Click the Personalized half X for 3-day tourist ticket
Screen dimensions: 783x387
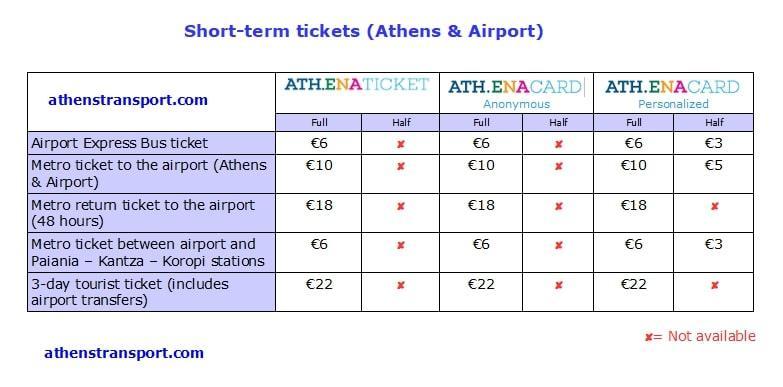(x=714, y=286)
